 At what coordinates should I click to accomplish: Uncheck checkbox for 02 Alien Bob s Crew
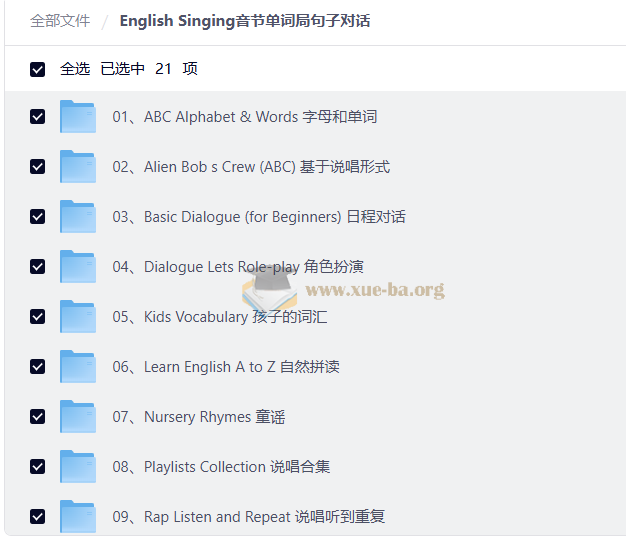click(38, 166)
